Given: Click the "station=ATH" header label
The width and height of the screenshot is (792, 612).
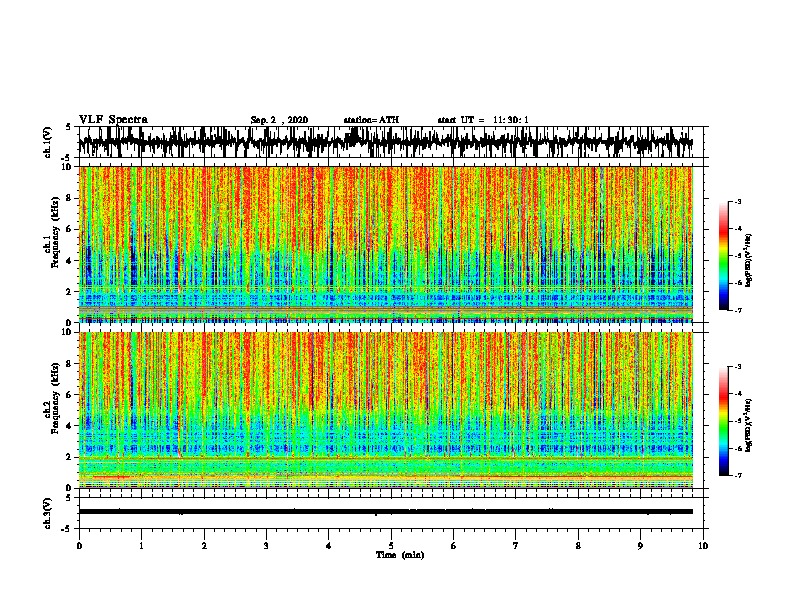Looking at the screenshot, I should click(x=371, y=120).
